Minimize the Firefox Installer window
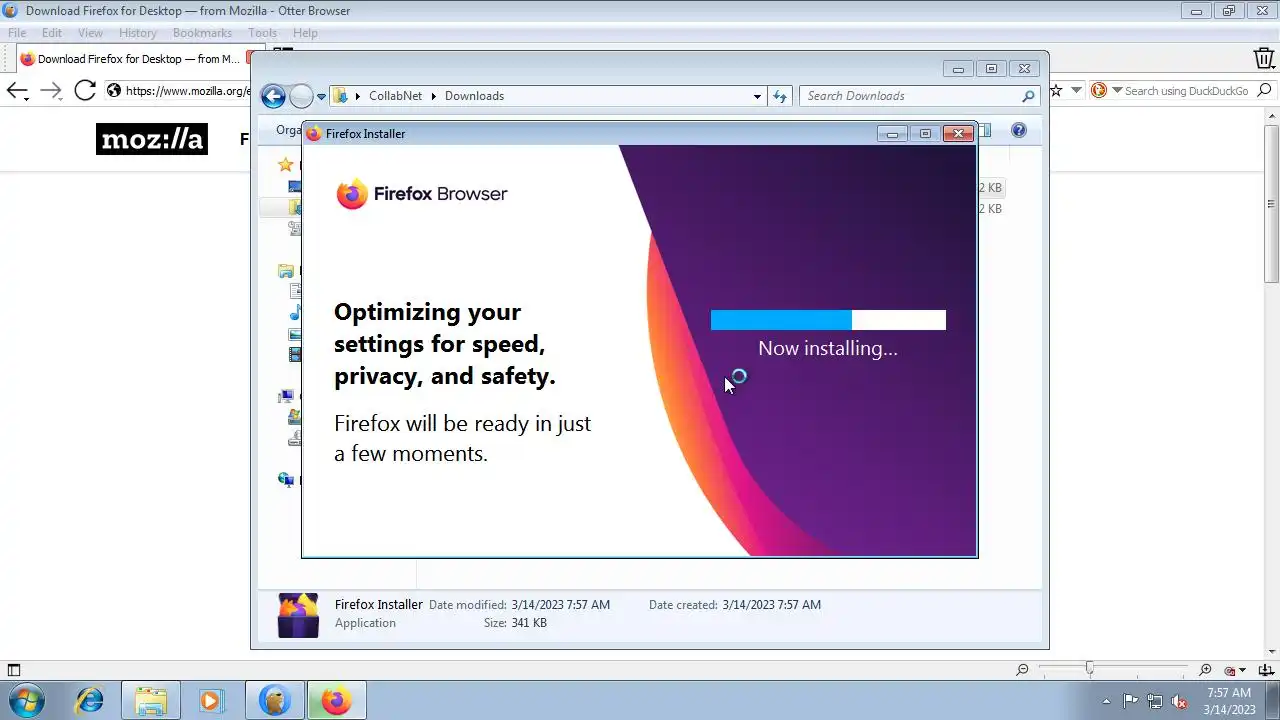Screen dimensions: 1280x720 pyautogui.click(x=892, y=133)
